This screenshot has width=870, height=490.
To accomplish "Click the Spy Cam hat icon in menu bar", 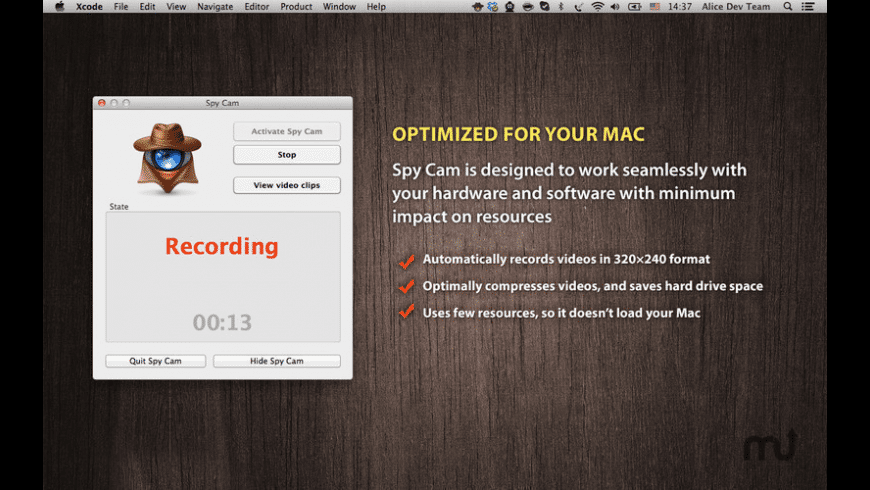I will click(x=477, y=7).
